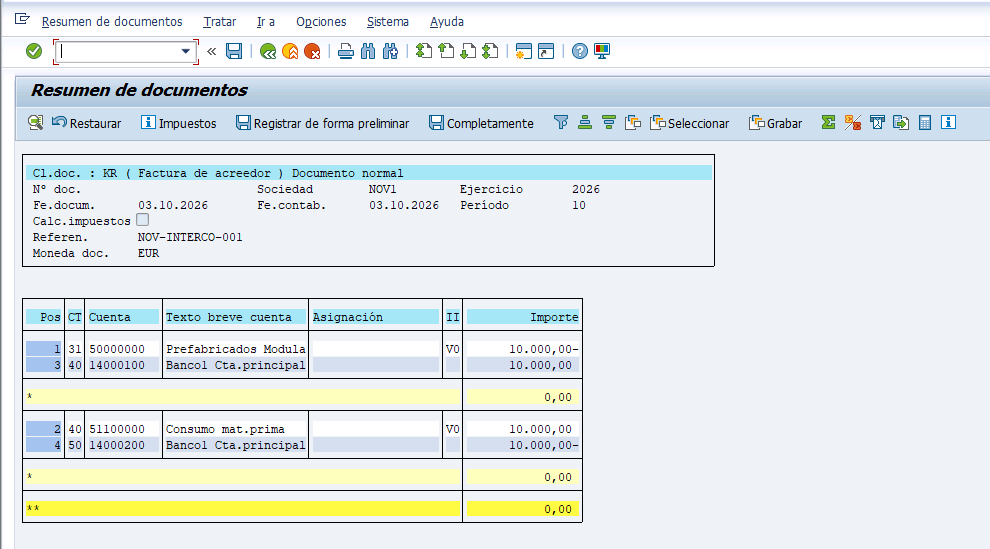Click the Impuestos button
Image resolution: width=990 pixels, height=549 pixels.
(179, 123)
